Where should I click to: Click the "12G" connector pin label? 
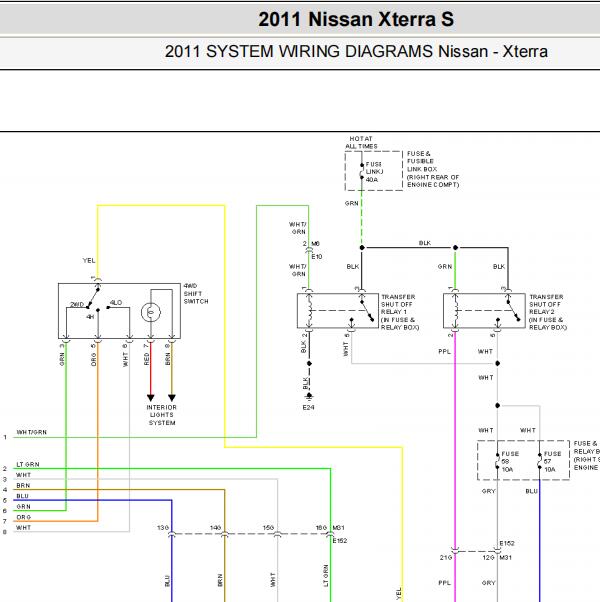pos(488,557)
